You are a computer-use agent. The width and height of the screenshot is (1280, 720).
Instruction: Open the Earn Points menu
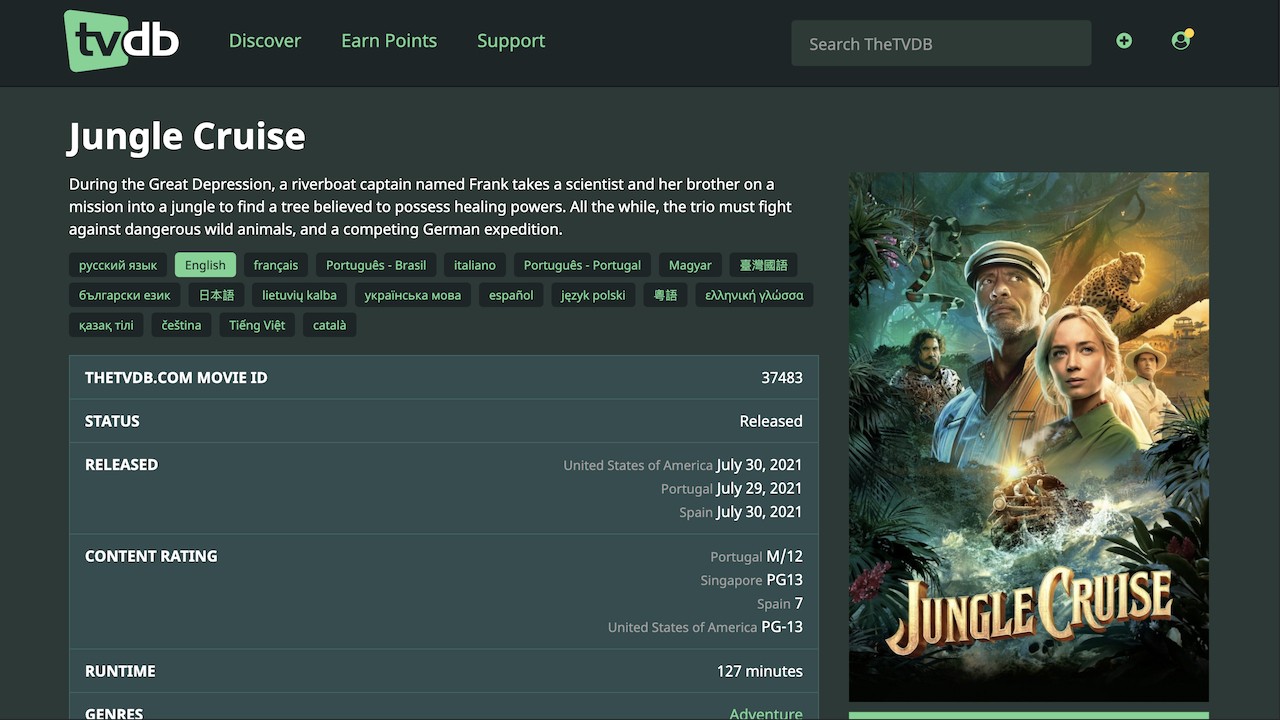click(389, 41)
